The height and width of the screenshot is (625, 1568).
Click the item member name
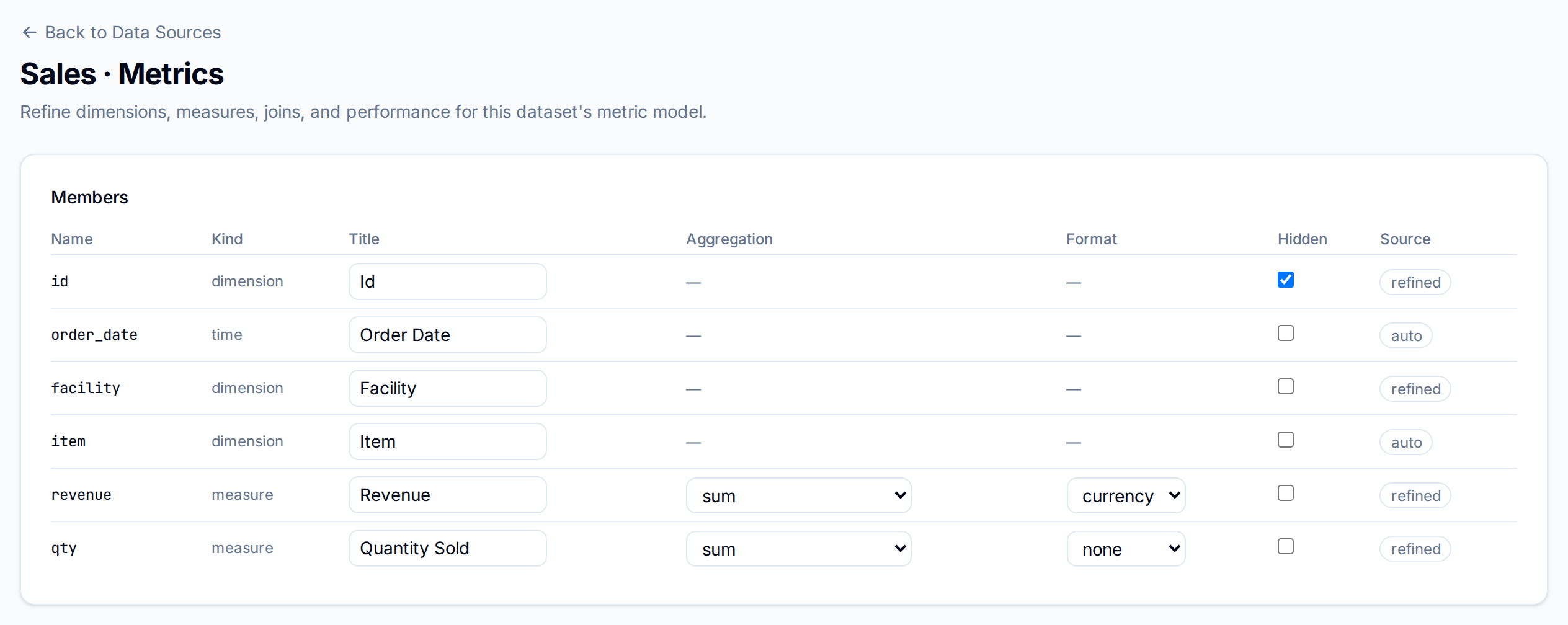coord(68,441)
